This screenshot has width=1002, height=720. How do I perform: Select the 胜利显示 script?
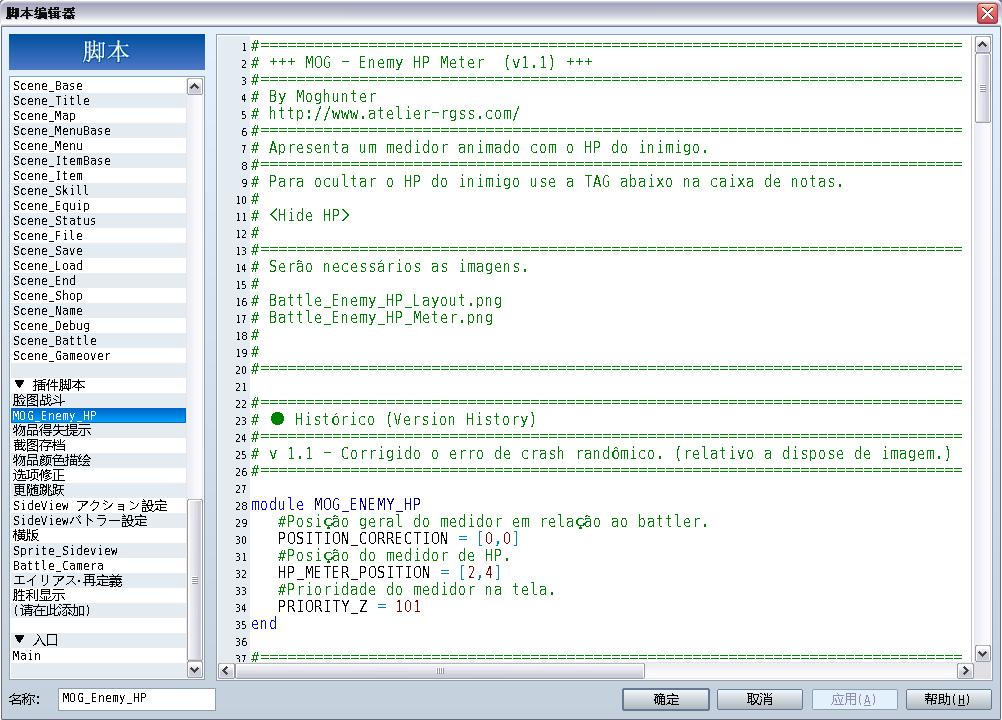(98, 595)
